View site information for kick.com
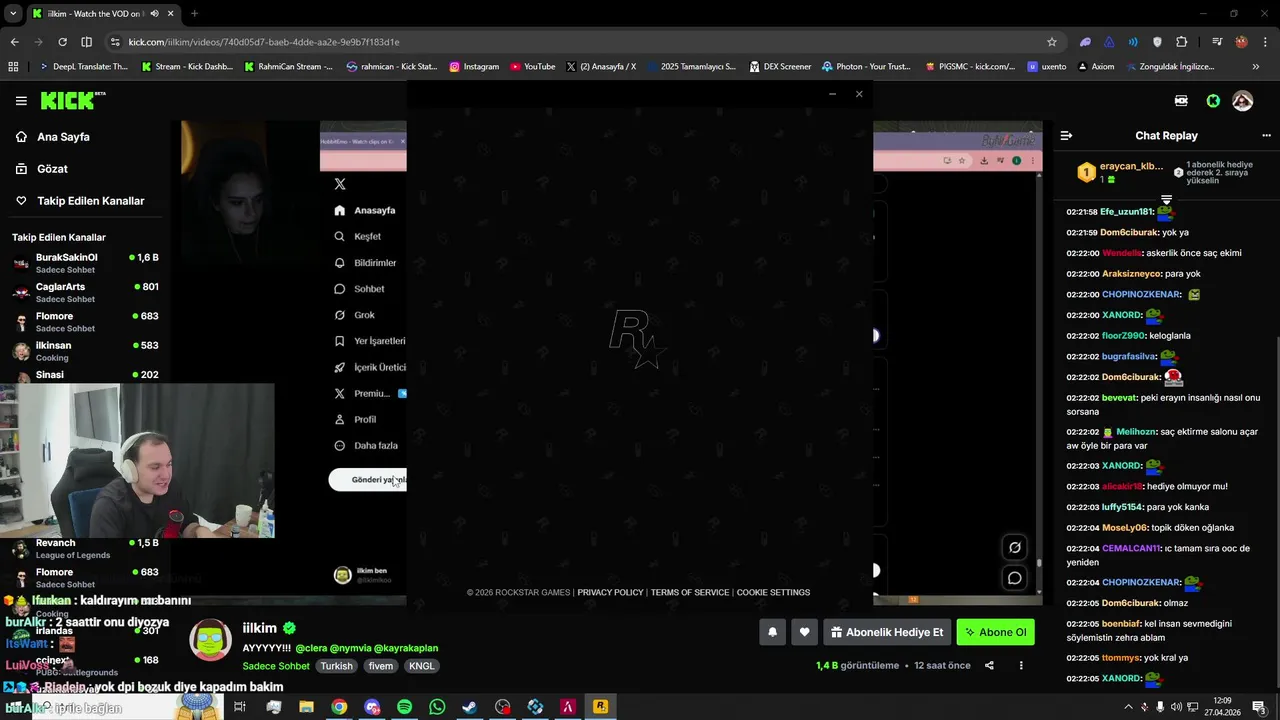The width and height of the screenshot is (1280, 720). (x=116, y=42)
